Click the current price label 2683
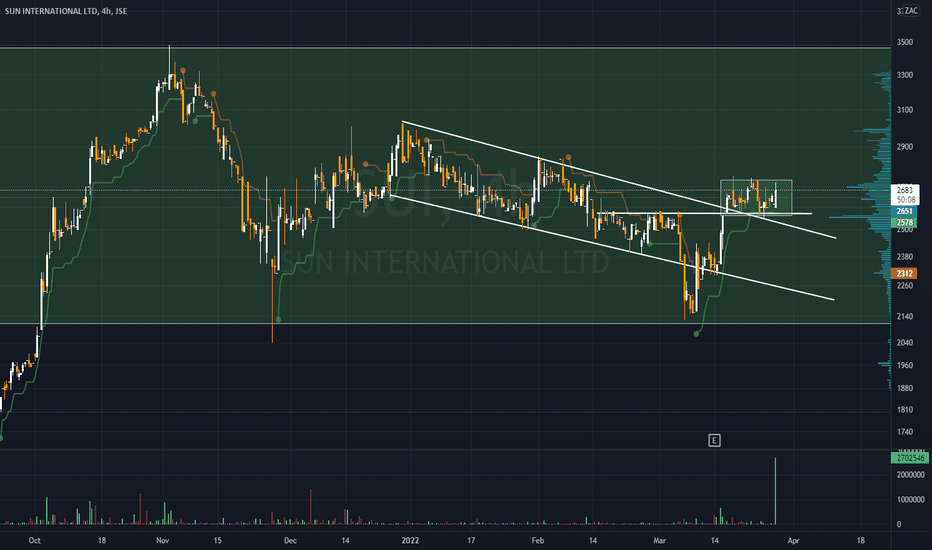 (905, 190)
